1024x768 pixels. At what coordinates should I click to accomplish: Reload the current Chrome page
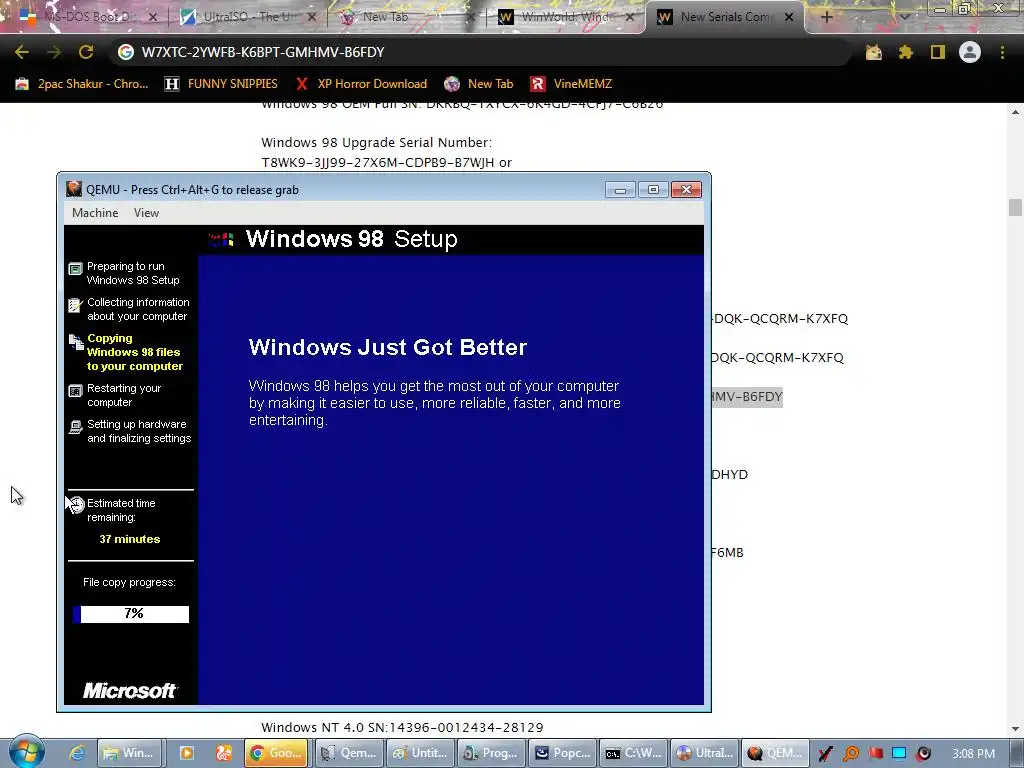point(86,52)
